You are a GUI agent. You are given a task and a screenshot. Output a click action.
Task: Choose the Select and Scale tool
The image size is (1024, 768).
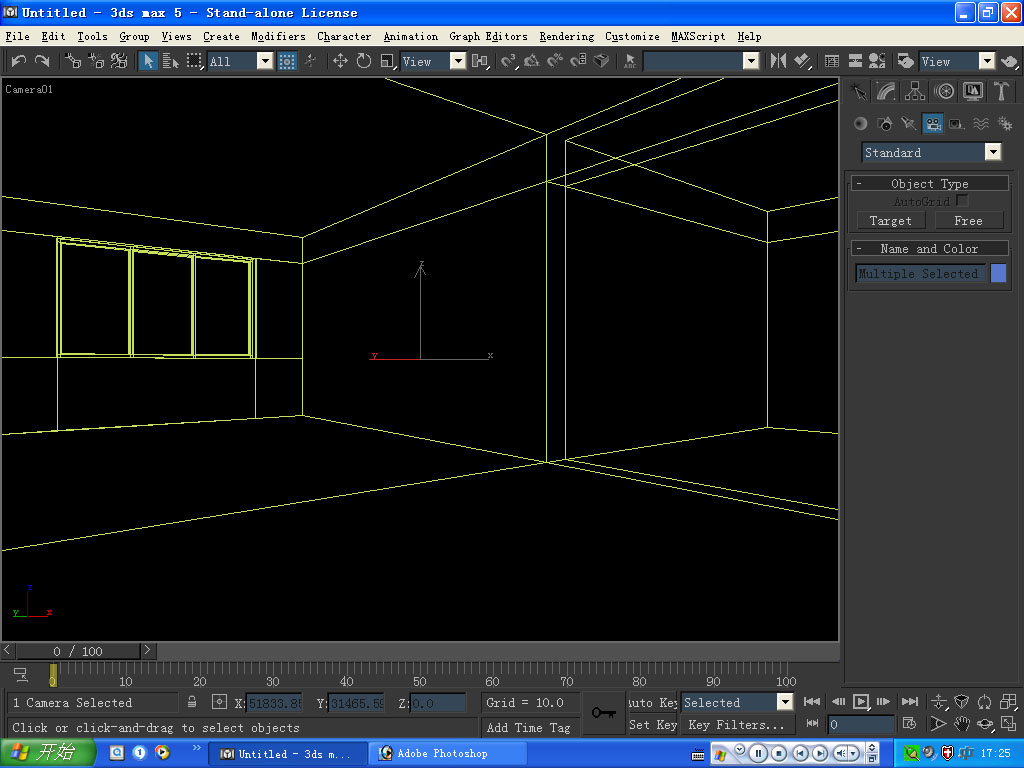tap(387, 61)
